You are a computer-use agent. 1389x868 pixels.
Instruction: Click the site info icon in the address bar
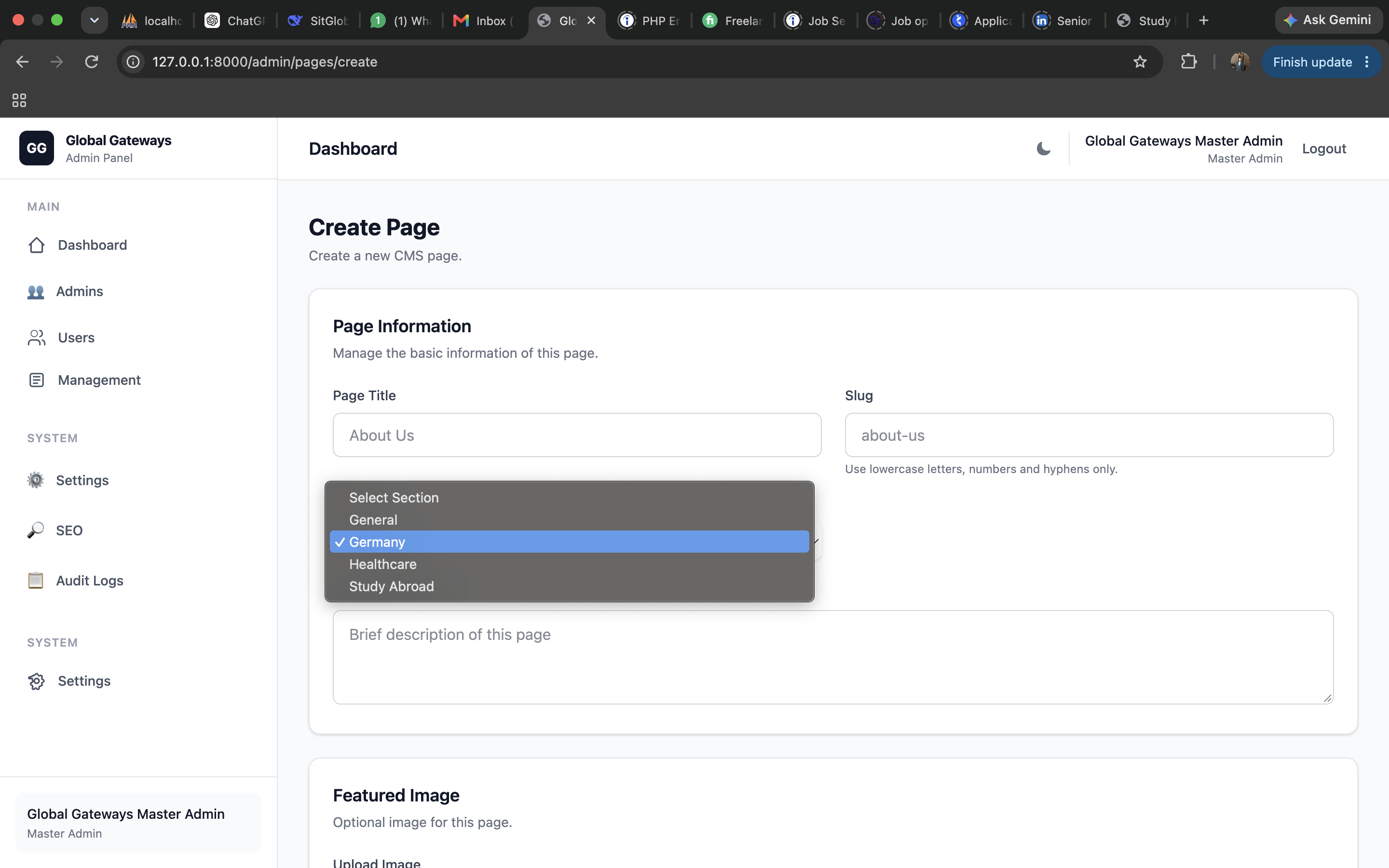click(133, 62)
